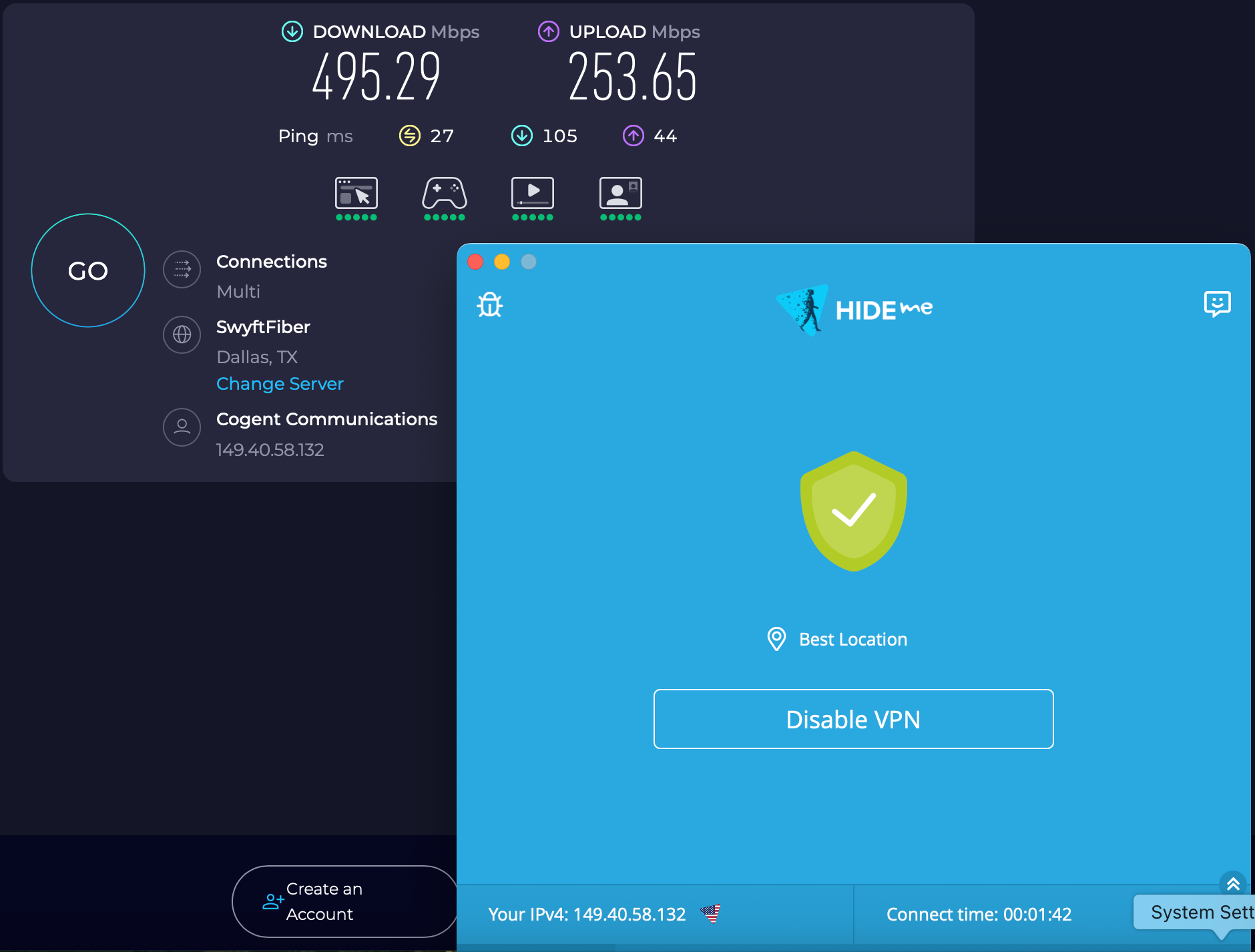Viewport: 1255px width, 952px height.
Task: Click the Dallas, TX location text
Action: 257,357
